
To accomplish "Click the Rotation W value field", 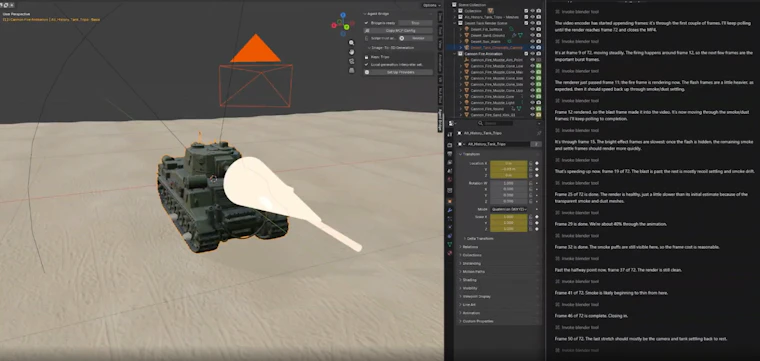I will (509, 184).
